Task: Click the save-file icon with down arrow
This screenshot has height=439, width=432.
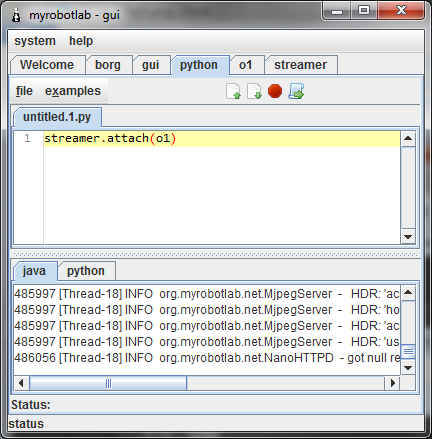Action: (x=254, y=91)
